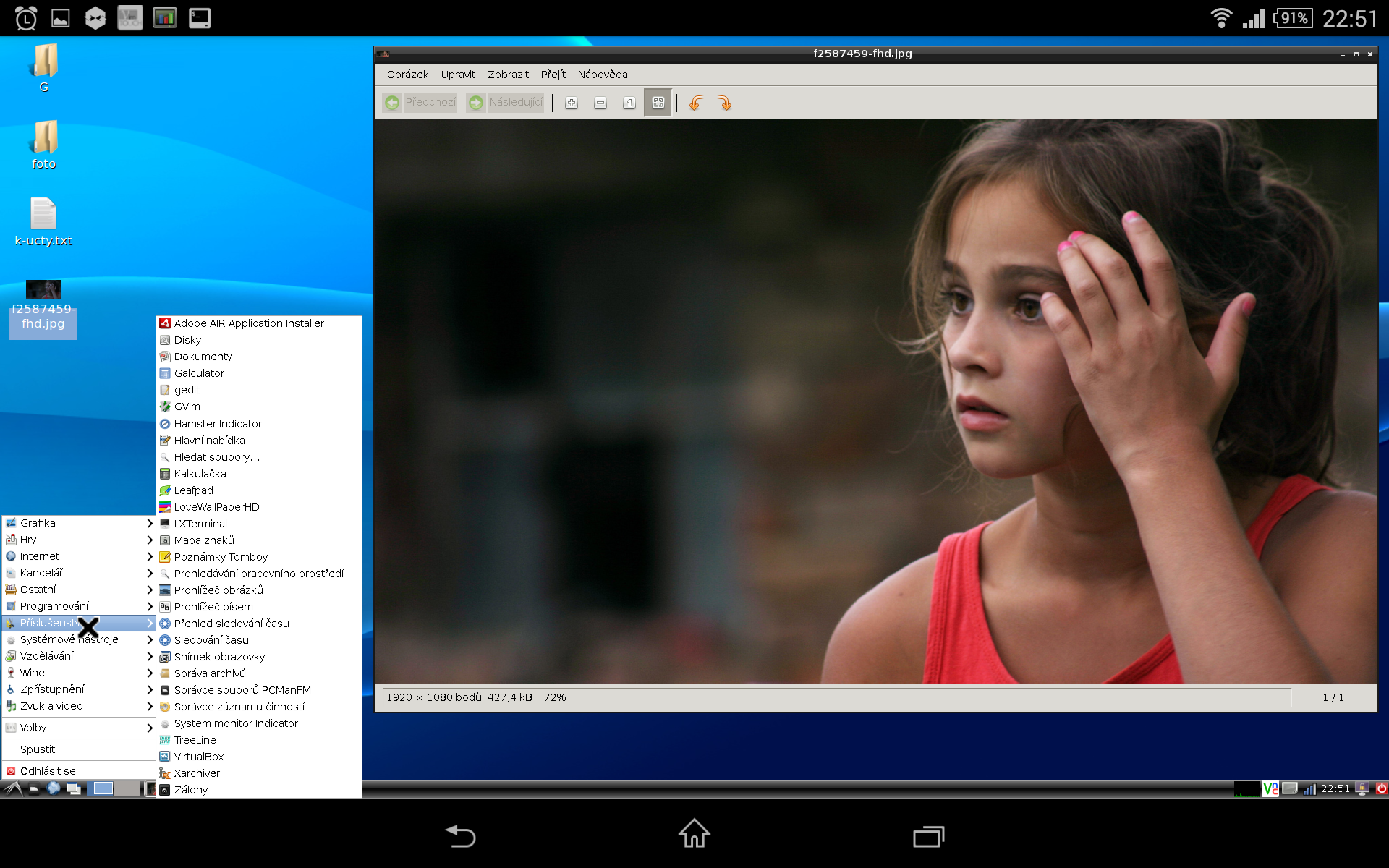Screen dimensions: 1389x868
Task: Select the f2587459-fhd.jpg desktop thumbnail
Action: [x=43, y=309]
